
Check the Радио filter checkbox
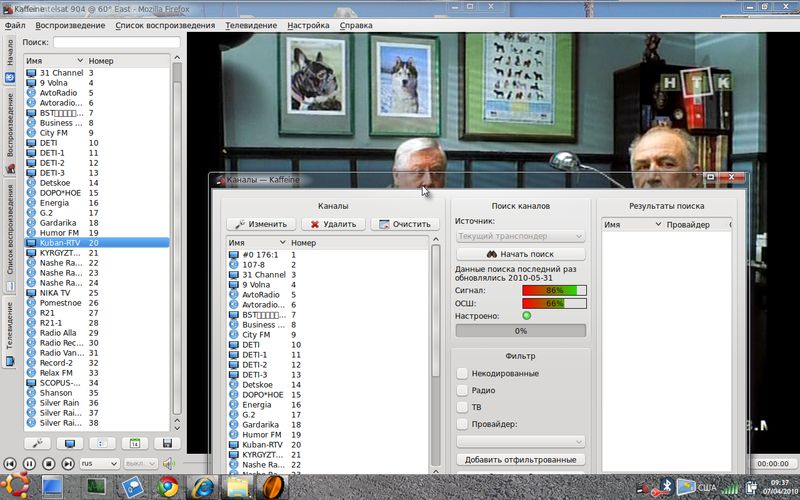coord(462,391)
